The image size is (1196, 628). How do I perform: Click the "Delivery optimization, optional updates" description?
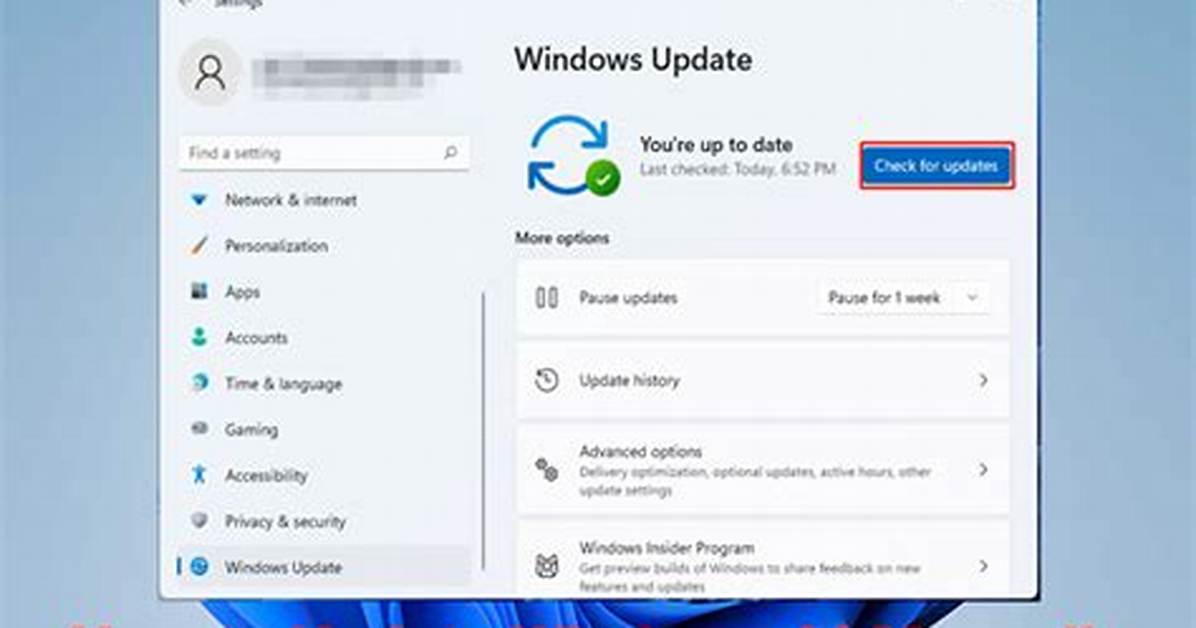755,481
